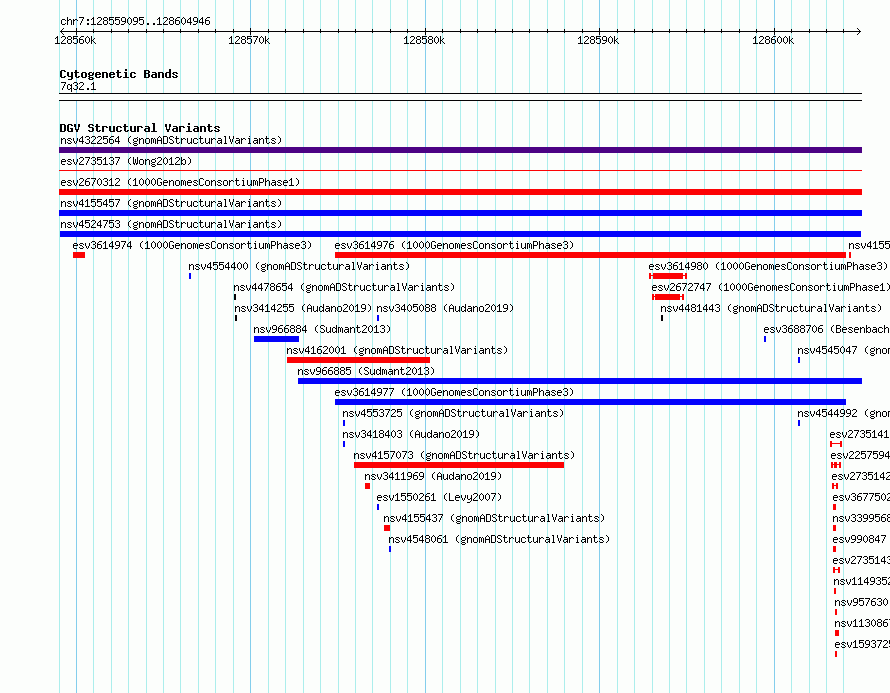Open the nsv4157073 variant label

click(464, 455)
